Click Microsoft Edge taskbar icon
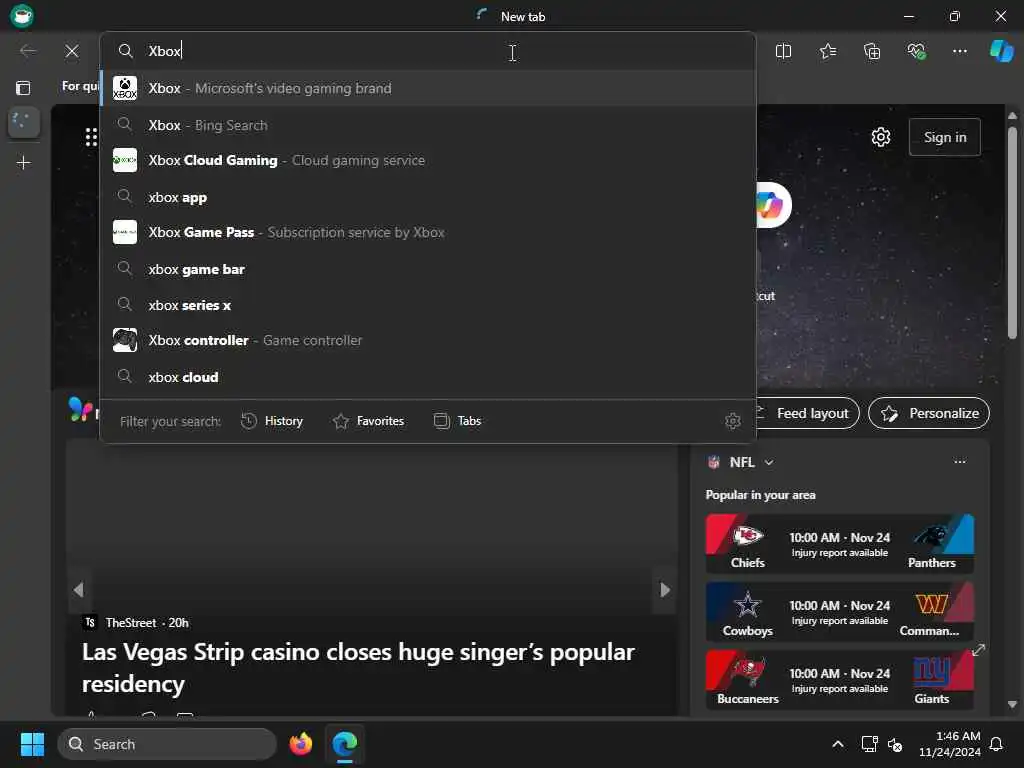 click(345, 744)
